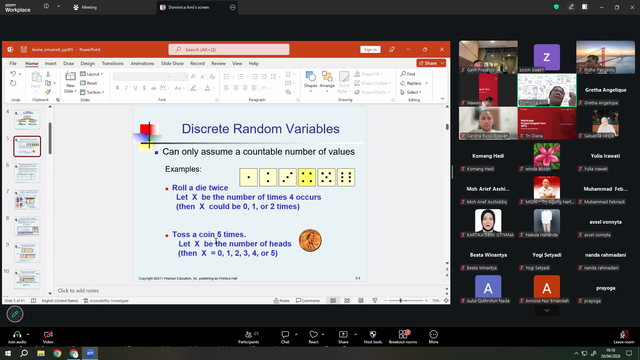Open the Insert ribbon tab
Viewport: 640px width, 360px height.
(51, 64)
